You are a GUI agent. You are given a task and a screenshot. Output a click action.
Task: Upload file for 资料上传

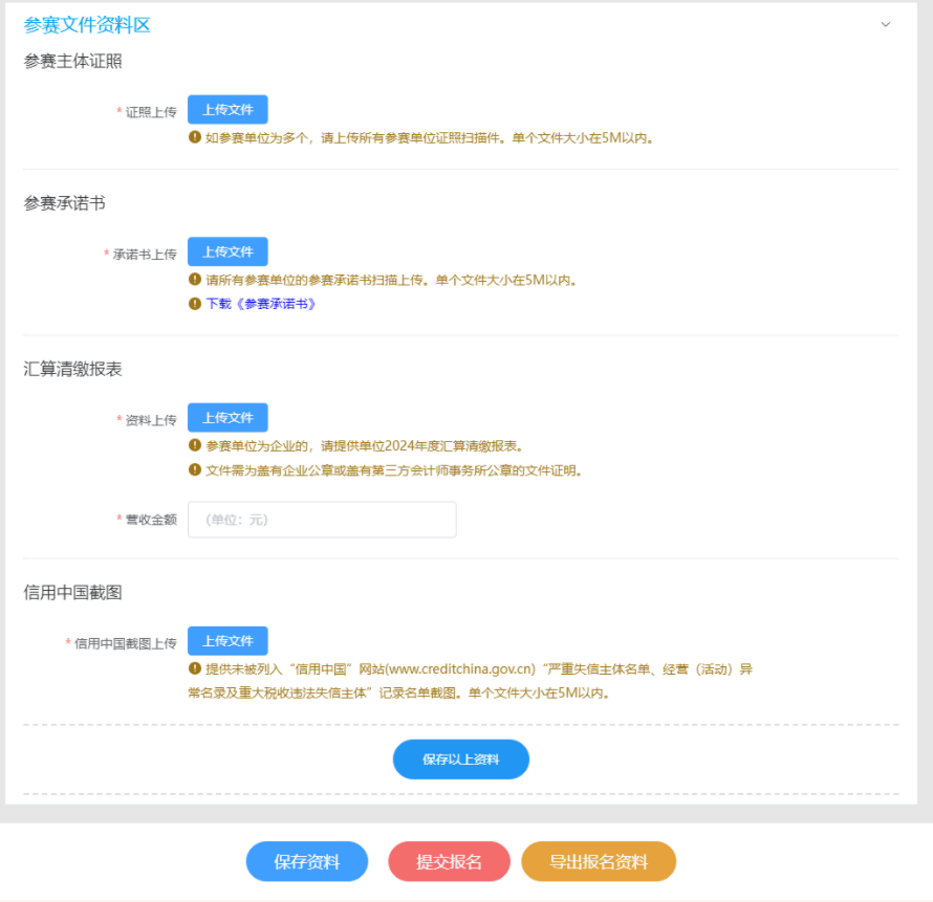pos(227,418)
